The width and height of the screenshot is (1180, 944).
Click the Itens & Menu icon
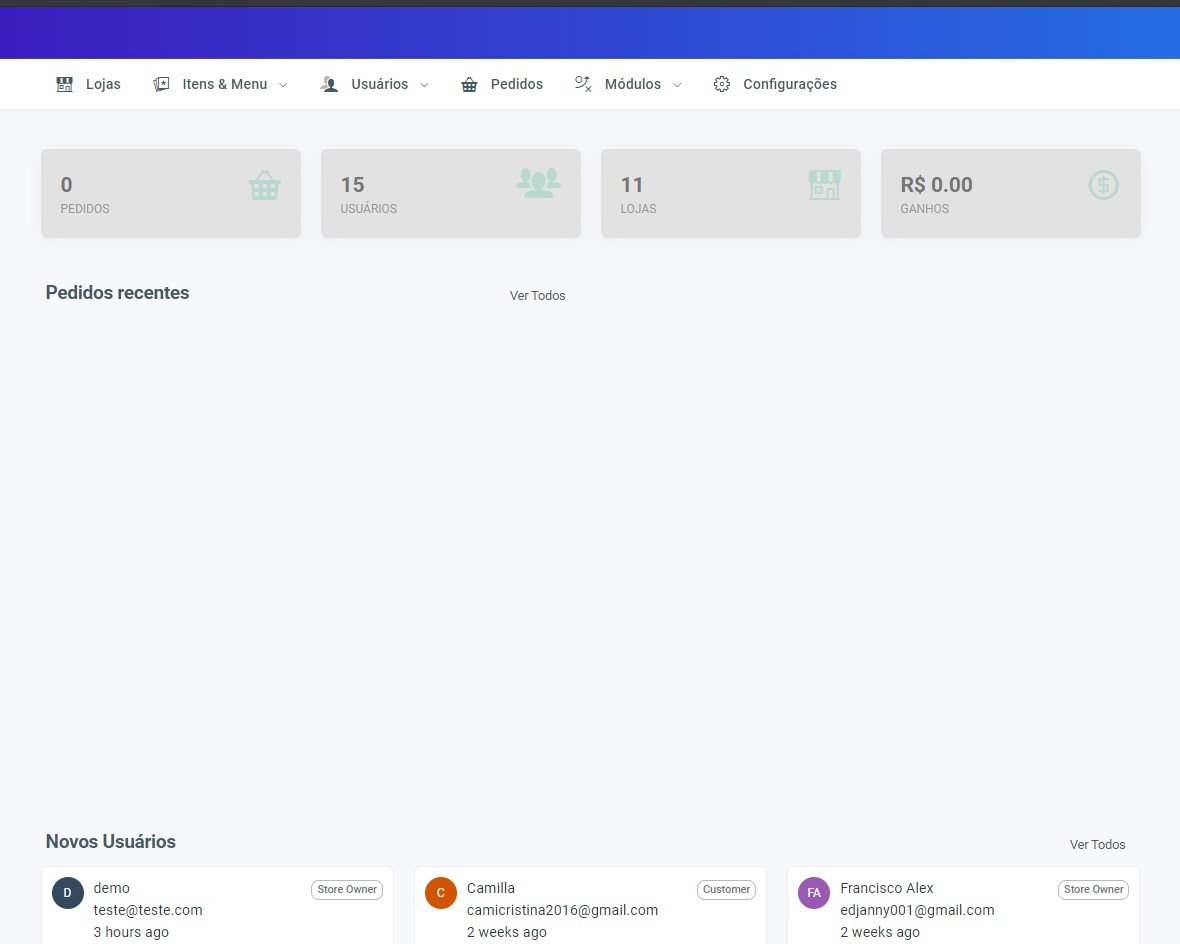pos(161,85)
